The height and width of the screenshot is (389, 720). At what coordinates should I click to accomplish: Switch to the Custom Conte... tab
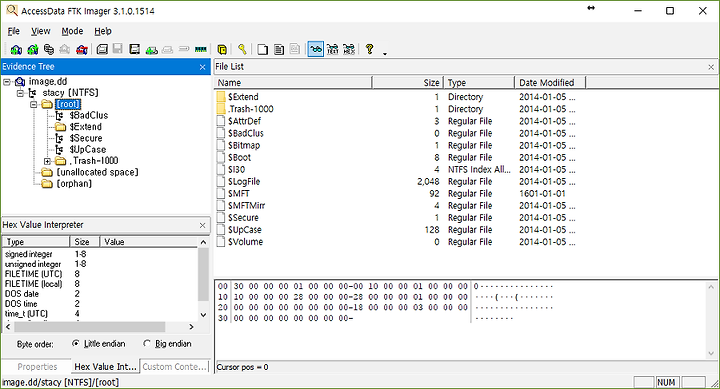pos(174,366)
